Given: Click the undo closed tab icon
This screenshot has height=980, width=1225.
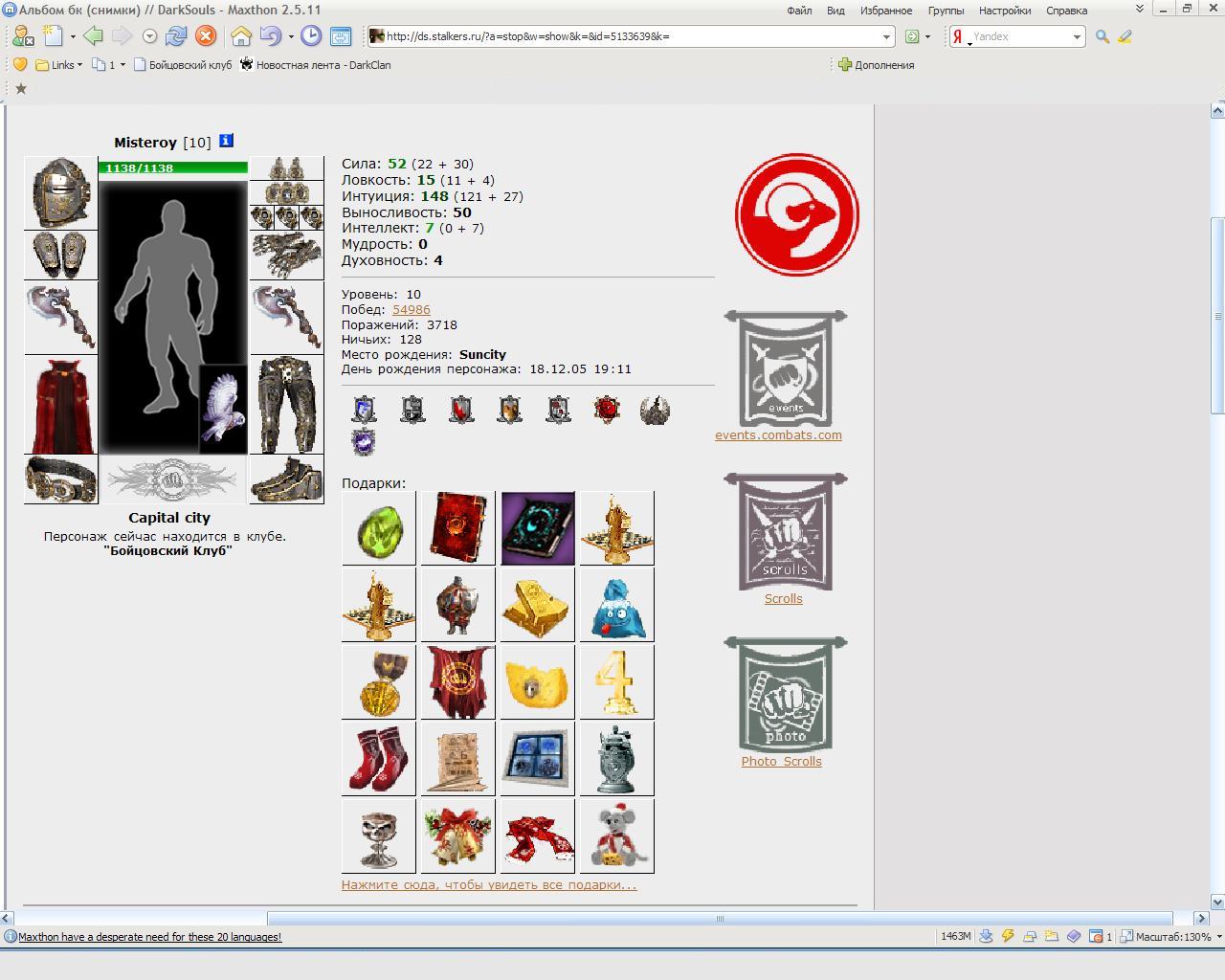Looking at the screenshot, I should click(271, 36).
